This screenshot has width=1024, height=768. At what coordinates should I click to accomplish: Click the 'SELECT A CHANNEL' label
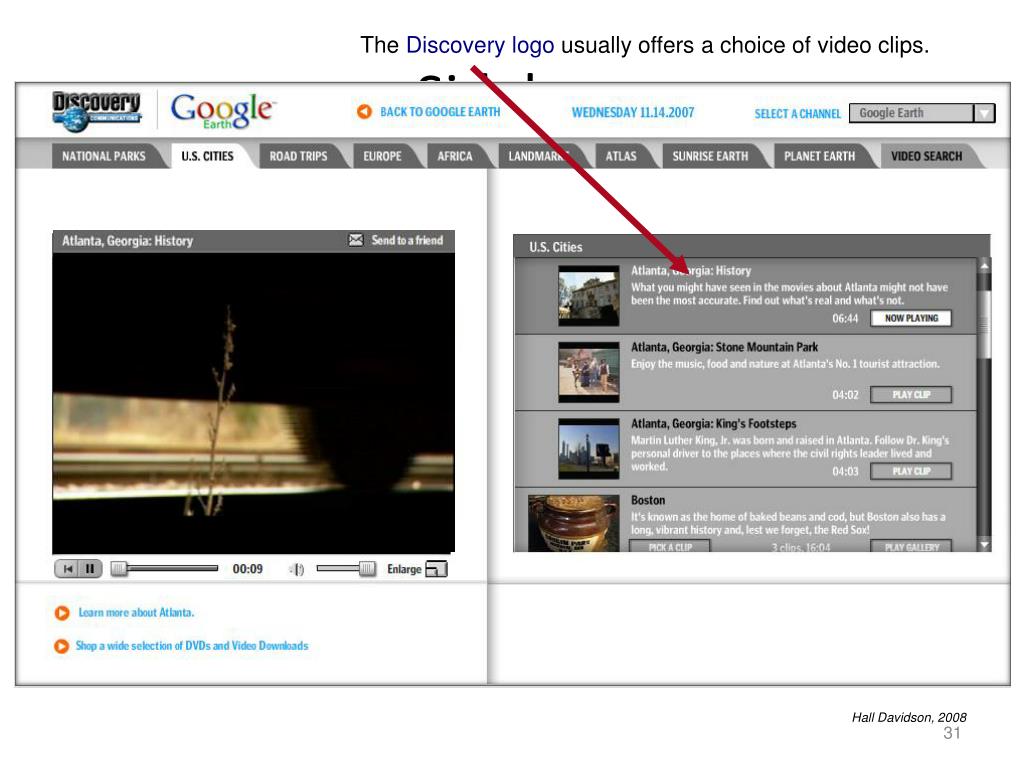coord(797,114)
